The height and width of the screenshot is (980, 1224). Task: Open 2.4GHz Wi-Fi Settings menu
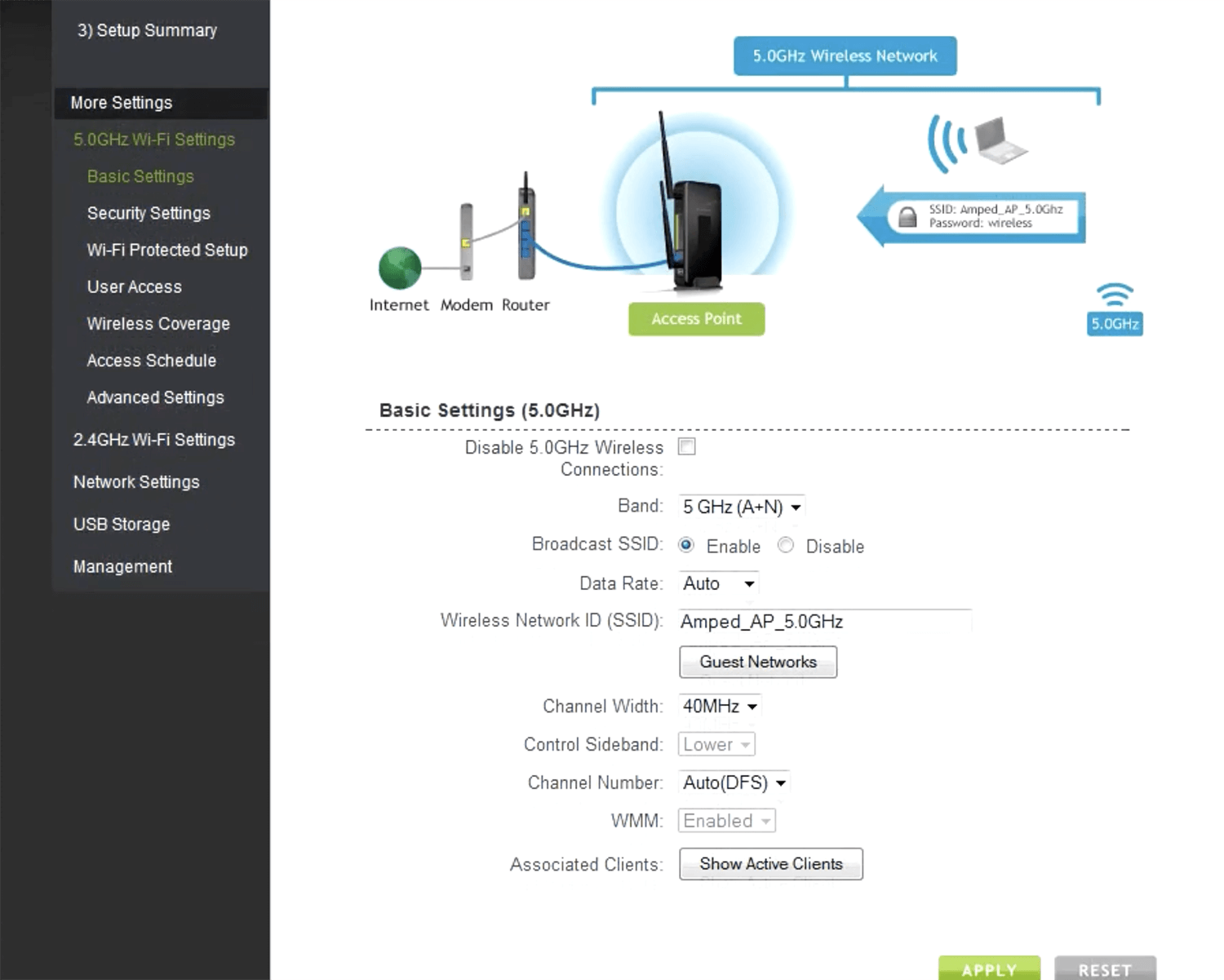click(x=154, y=440)
